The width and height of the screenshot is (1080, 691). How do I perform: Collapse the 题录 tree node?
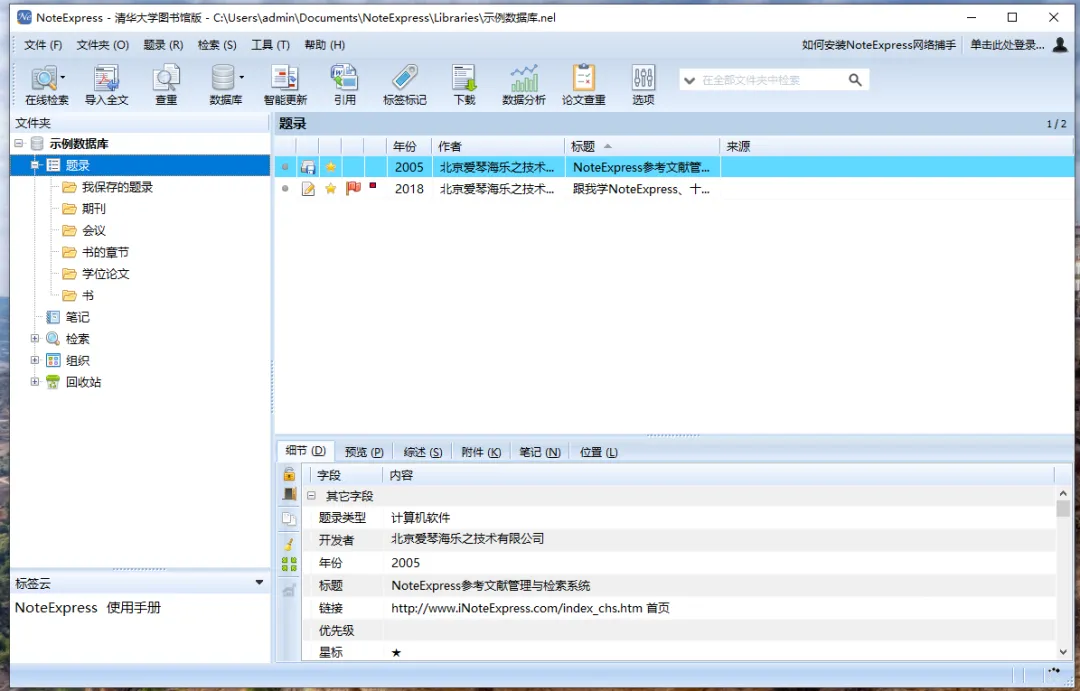(x=34, y=165)
